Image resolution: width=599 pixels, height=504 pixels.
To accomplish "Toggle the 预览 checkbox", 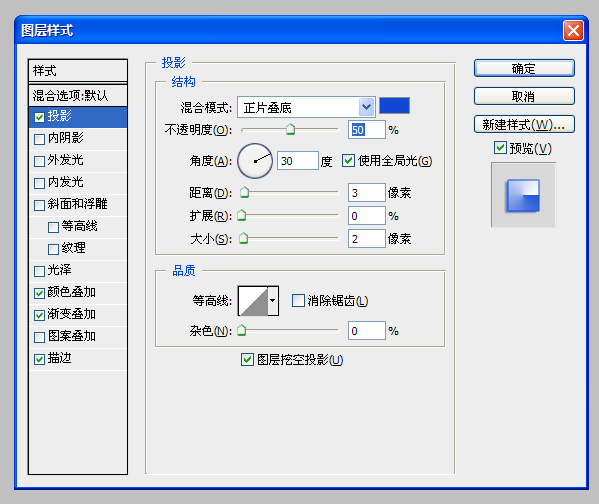I will tap(500, 148).
